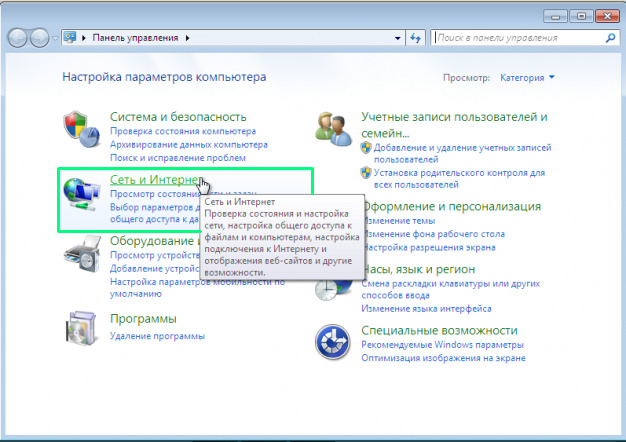This screenshot has width=626, height=442.
Task: Expand the address bar history dropdown arrow
Action: tap(396, 38)
